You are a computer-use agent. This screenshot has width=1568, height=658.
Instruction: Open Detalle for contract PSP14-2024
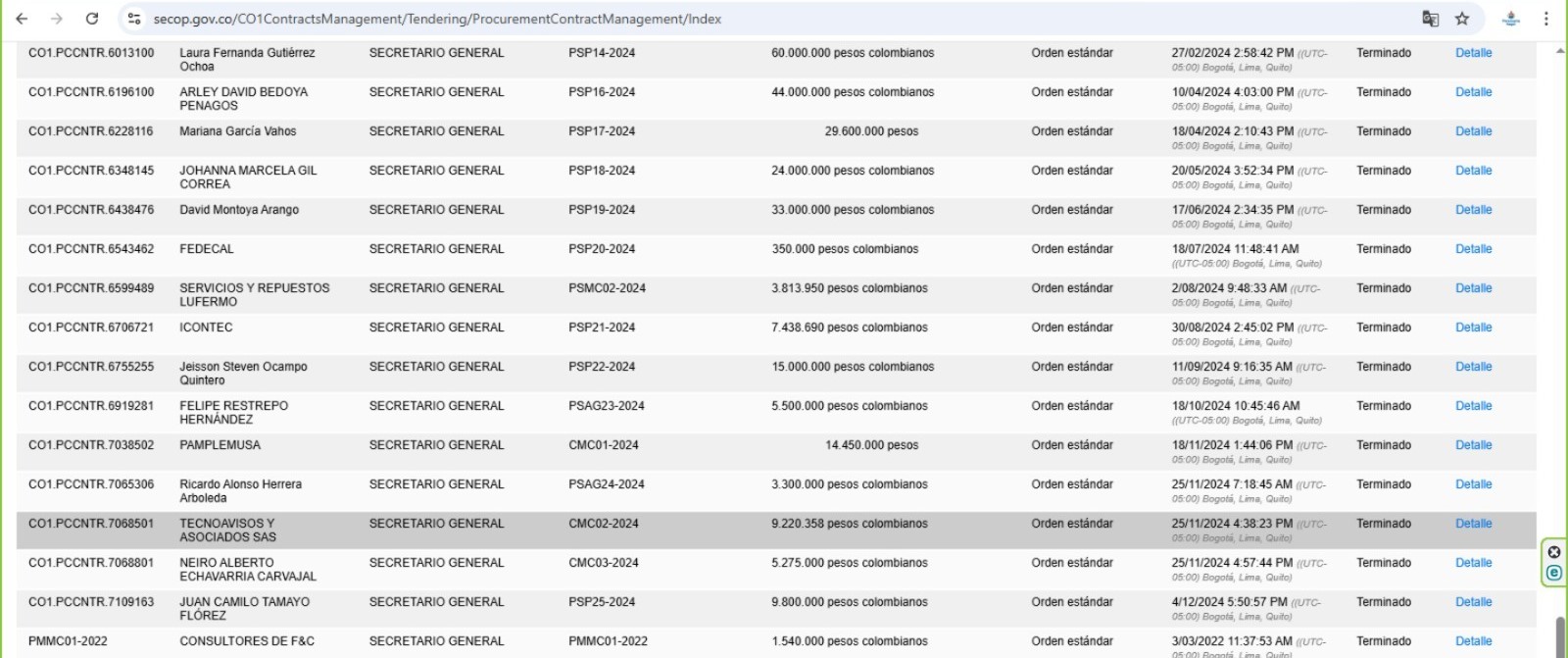pyautogui.click(x=1473, y=53)
